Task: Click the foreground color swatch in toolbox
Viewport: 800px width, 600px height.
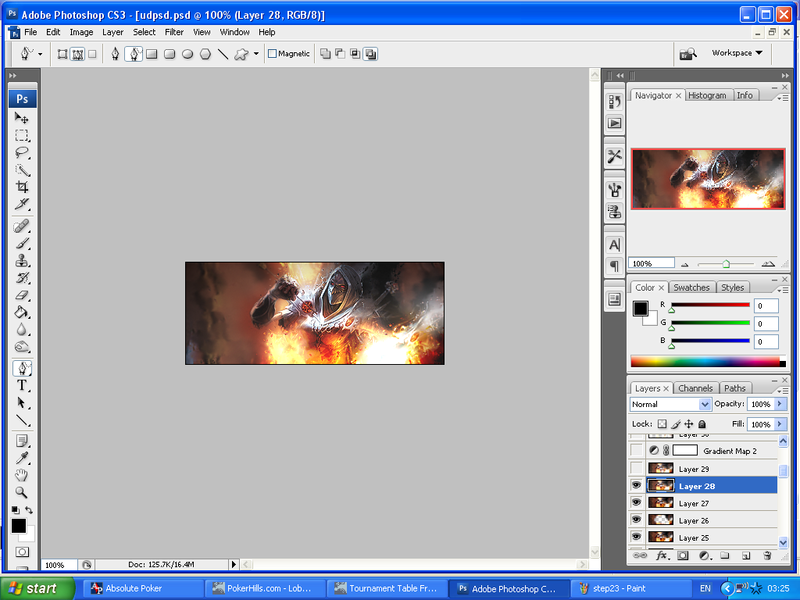Action: click(x=19, y=526)
